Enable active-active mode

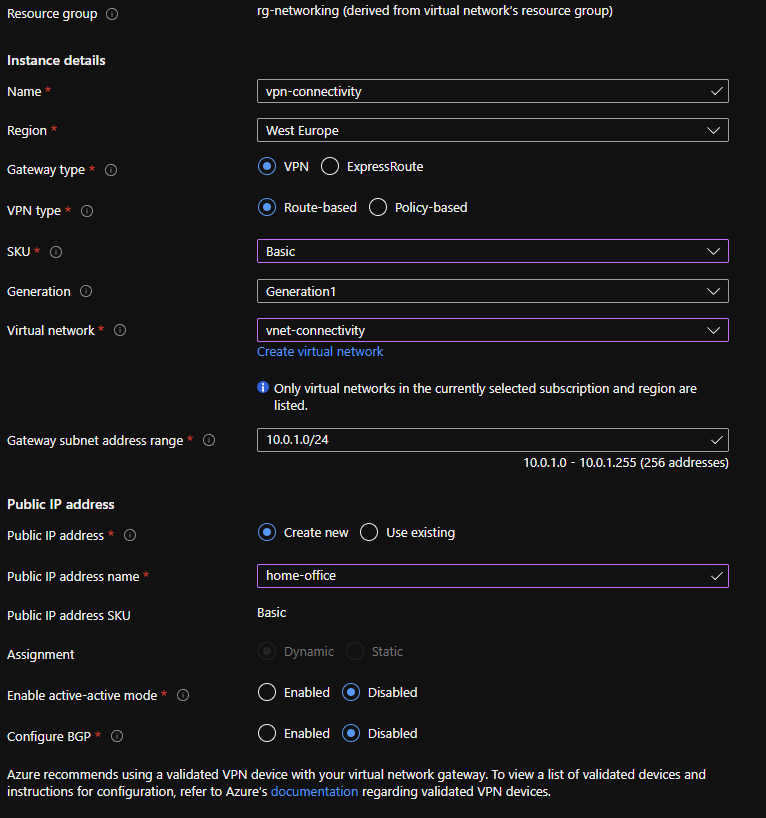tap(267, 692)
